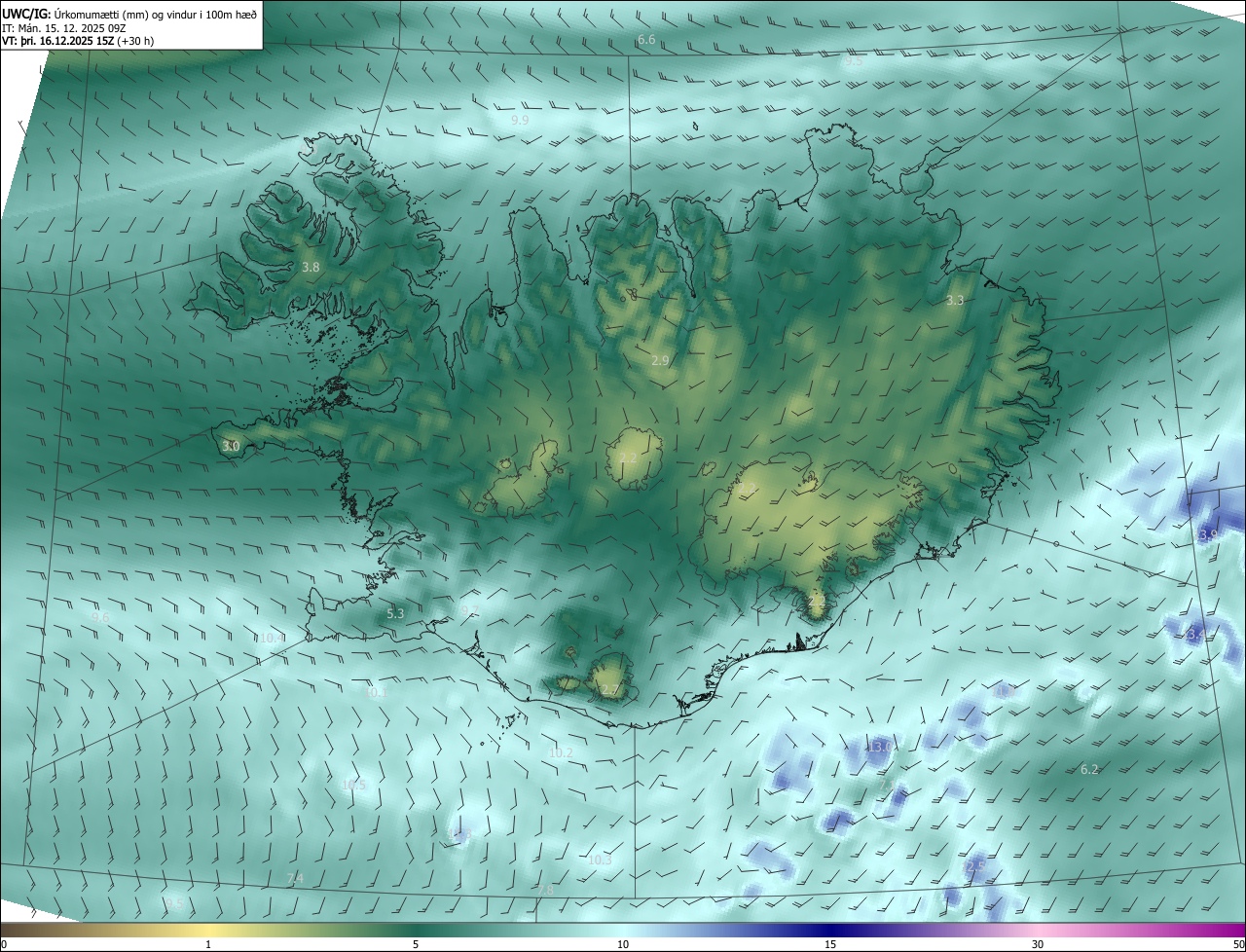Click the "10.5" value over the southwest ocean

pyautogui.click(x=353, y=786)
